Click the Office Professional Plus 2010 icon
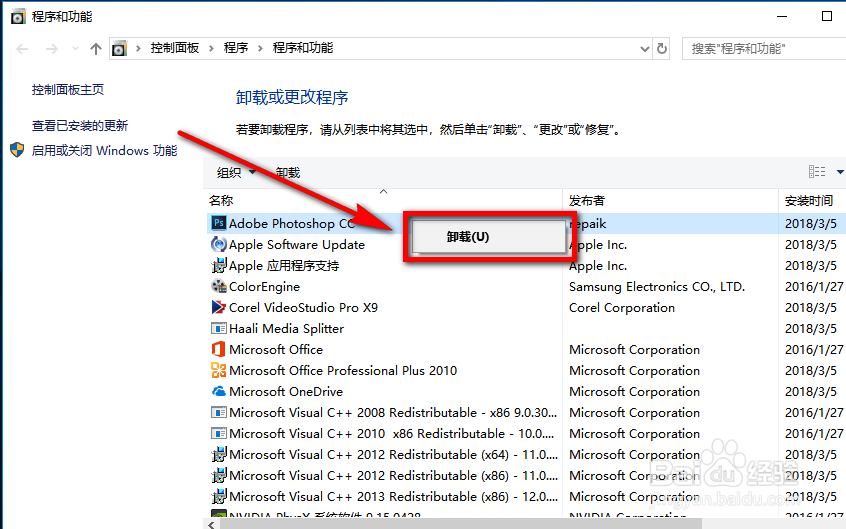846x529 pixels. click(x=219, y=370)
